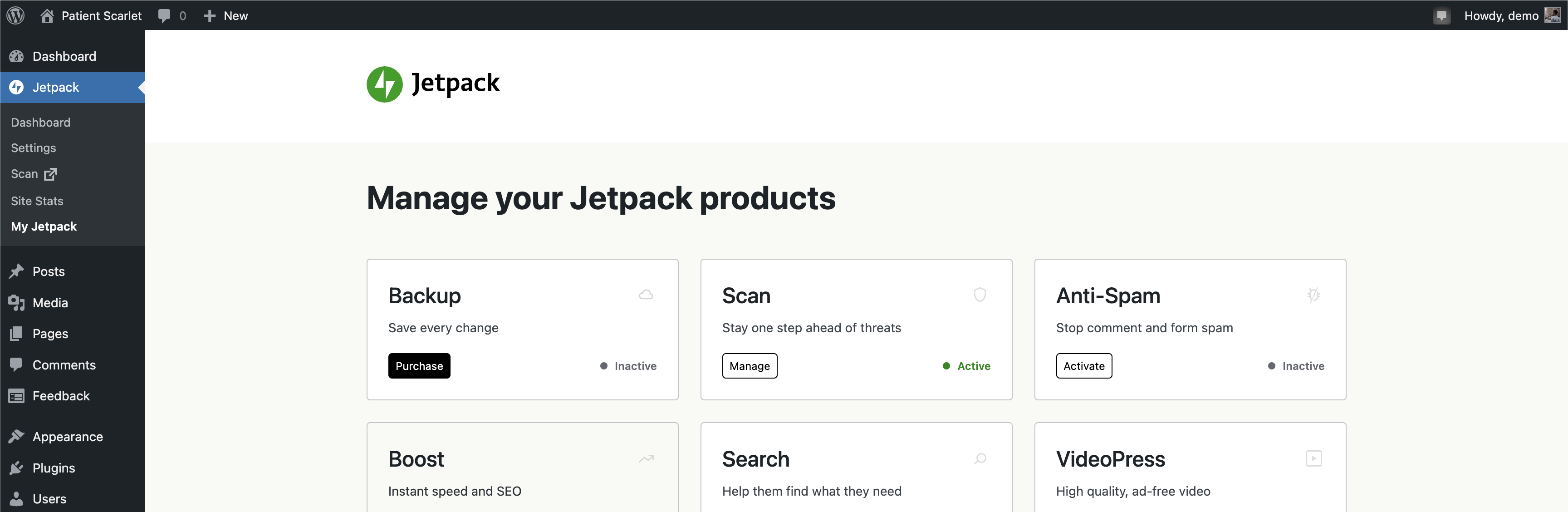Click the Media icon in sidebar
Screen dimensions: 1568x512
pyautogui.click(x=16, y=303)
